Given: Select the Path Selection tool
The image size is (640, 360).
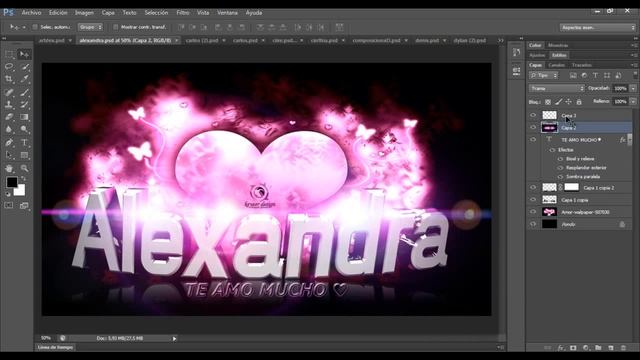Looking at the screenshot, I should point(9,155).
